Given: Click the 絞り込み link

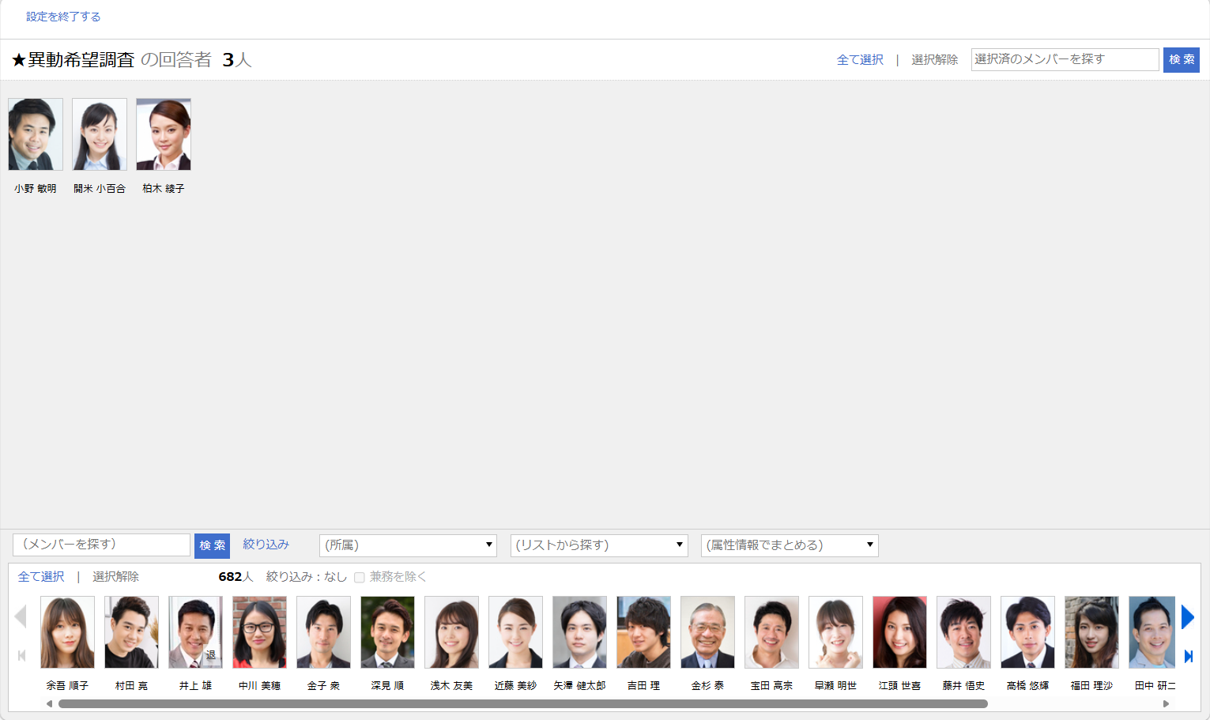Looking at the screenshot, I should point(266,545).
